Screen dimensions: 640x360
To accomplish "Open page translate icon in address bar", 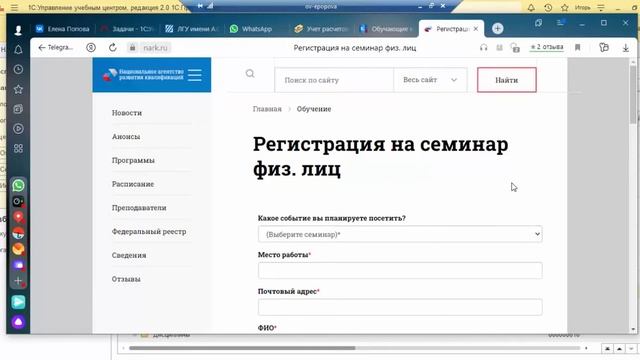I will [x=515, y=48].
